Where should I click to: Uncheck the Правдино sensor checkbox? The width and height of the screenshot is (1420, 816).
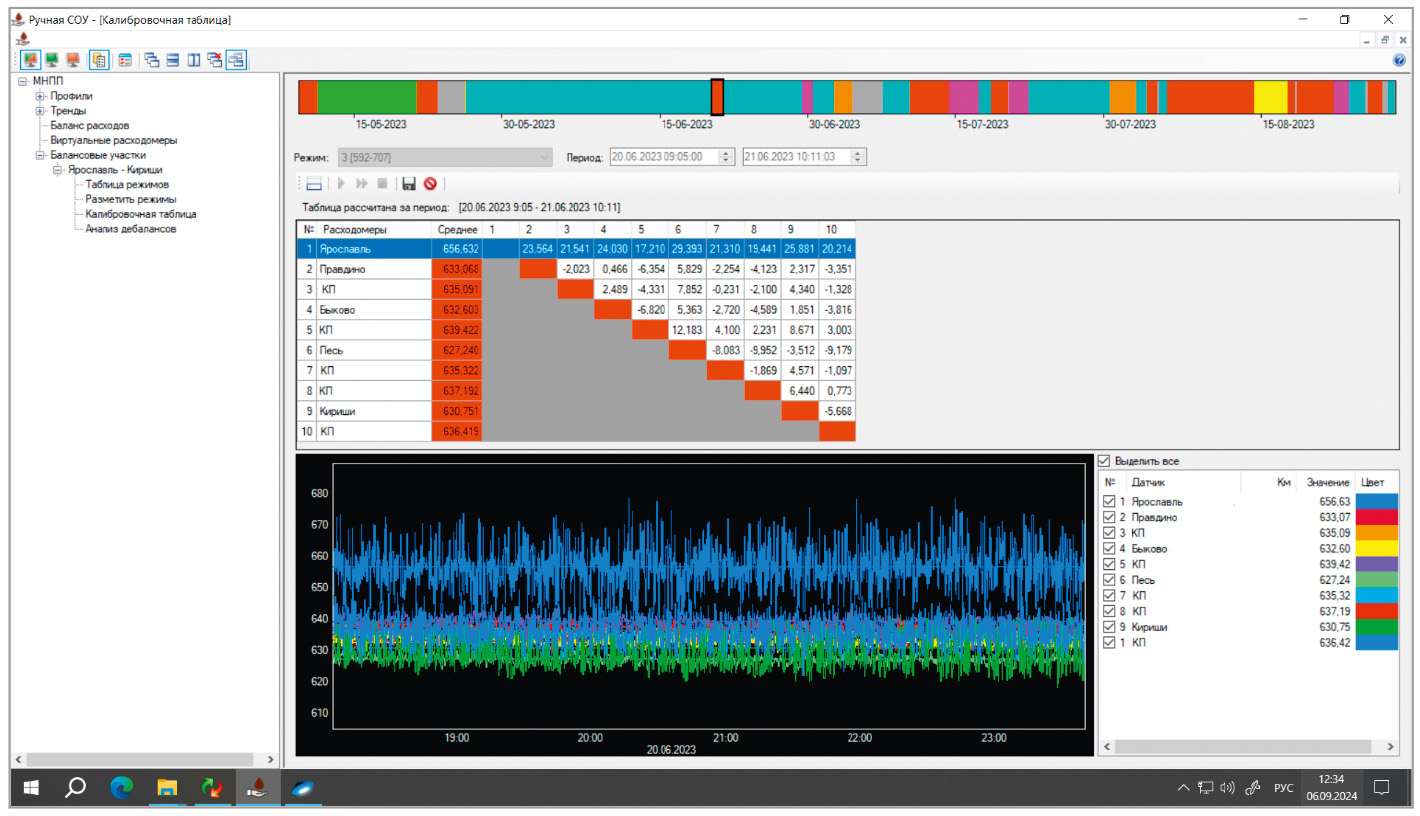click(1107, 518)
